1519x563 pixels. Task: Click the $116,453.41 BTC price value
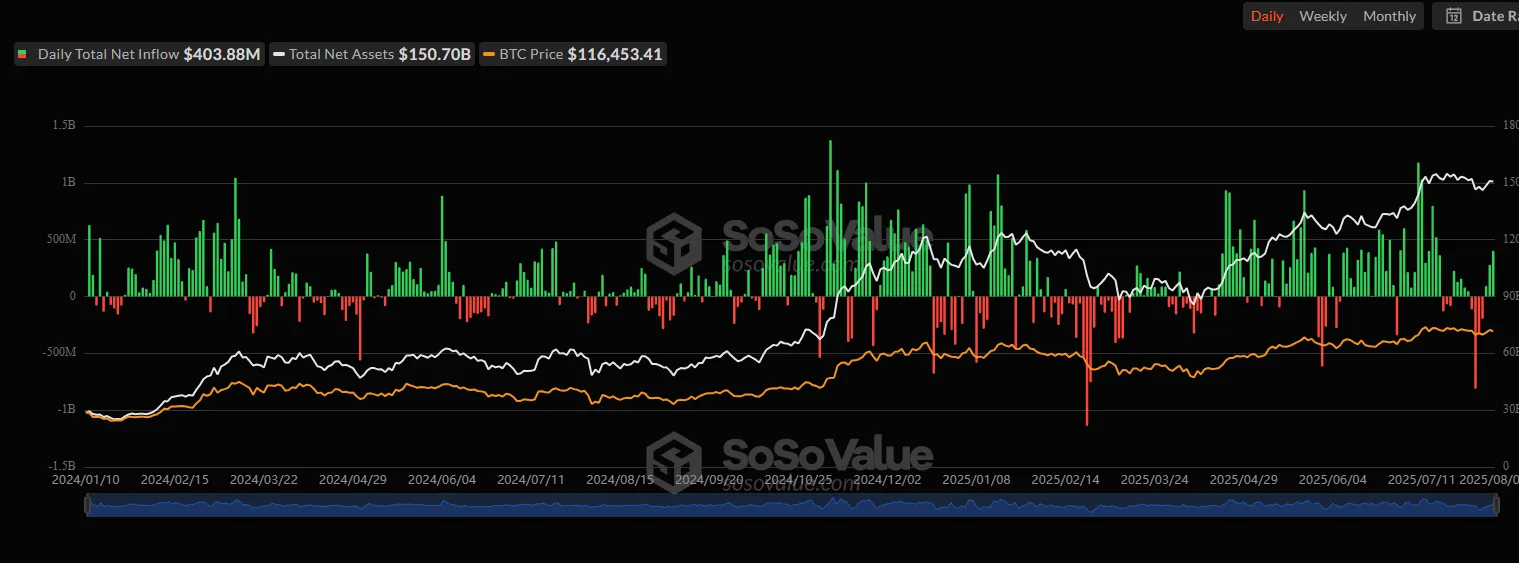tap(614, 54)
